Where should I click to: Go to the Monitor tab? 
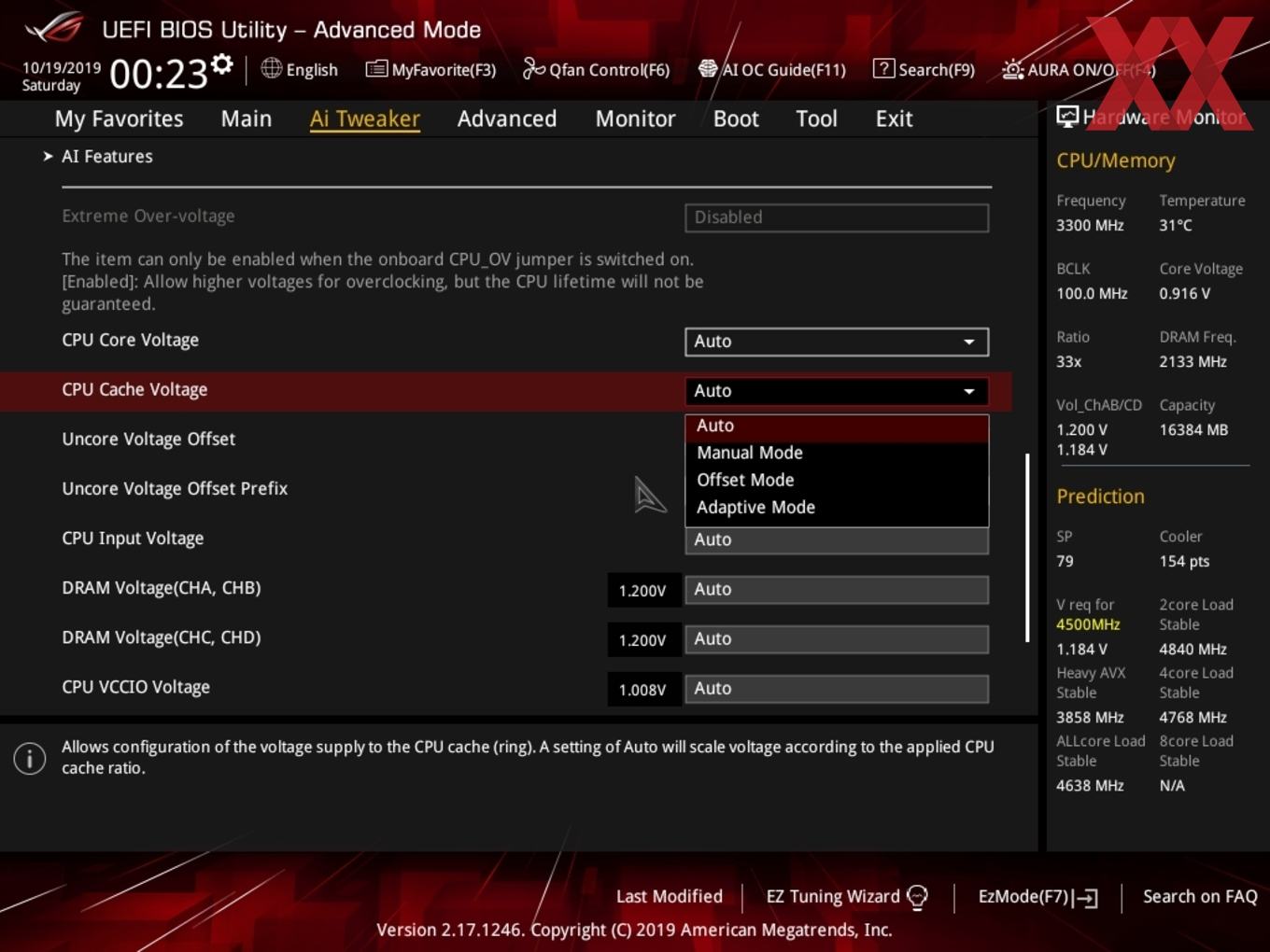[x=635, y=119]
